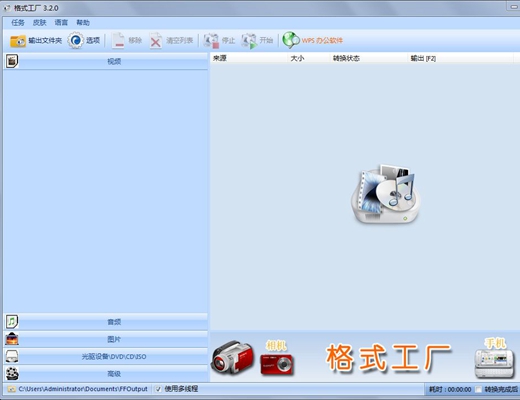Open the FFOutput path in the status bar
This screenshot has width=520, height=400.
coord(83,389)
